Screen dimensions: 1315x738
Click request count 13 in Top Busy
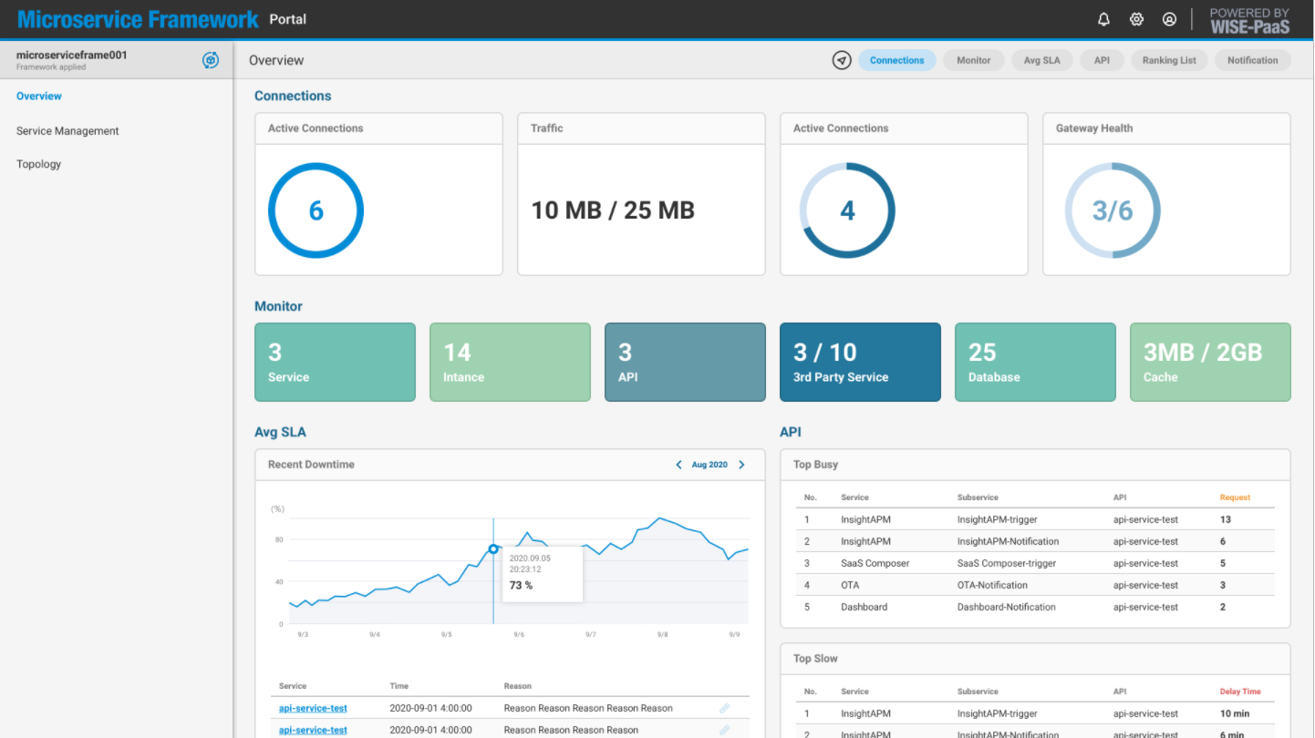[1225, 520]
